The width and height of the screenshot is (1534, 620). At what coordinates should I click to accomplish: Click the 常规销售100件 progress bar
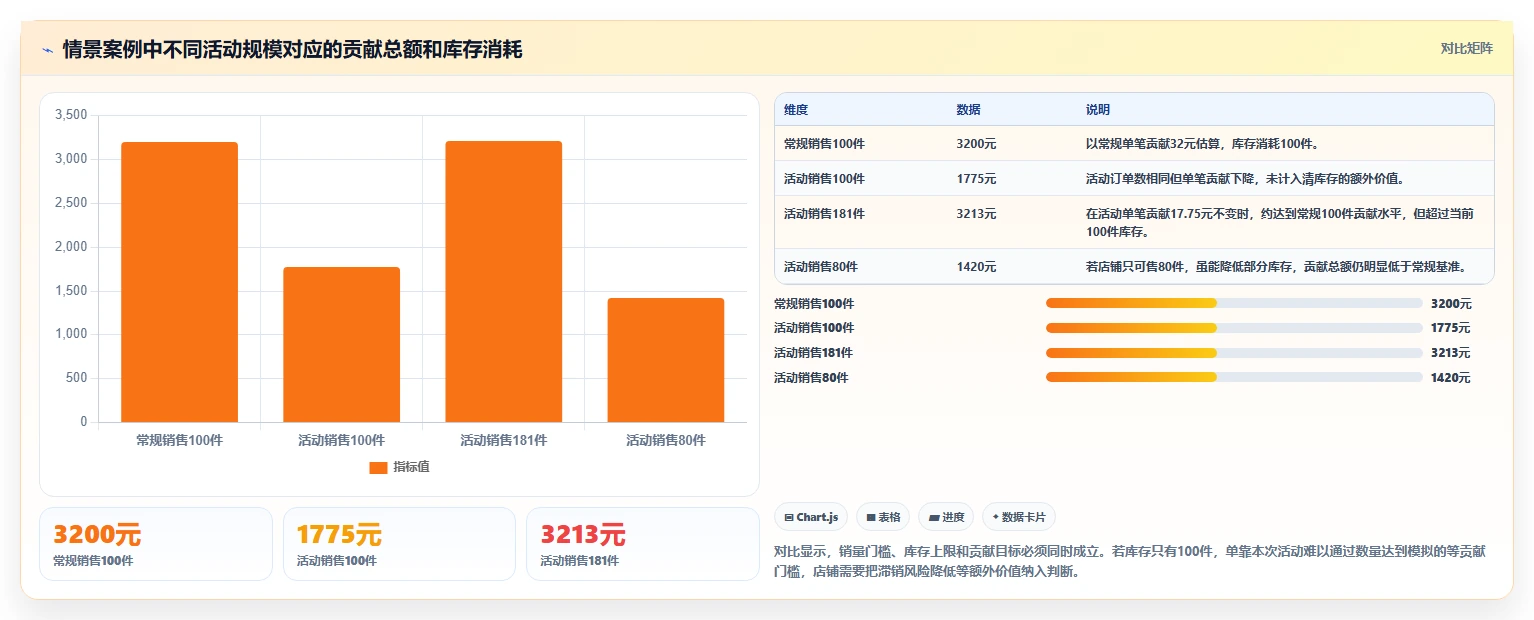tap(1234, 303)
